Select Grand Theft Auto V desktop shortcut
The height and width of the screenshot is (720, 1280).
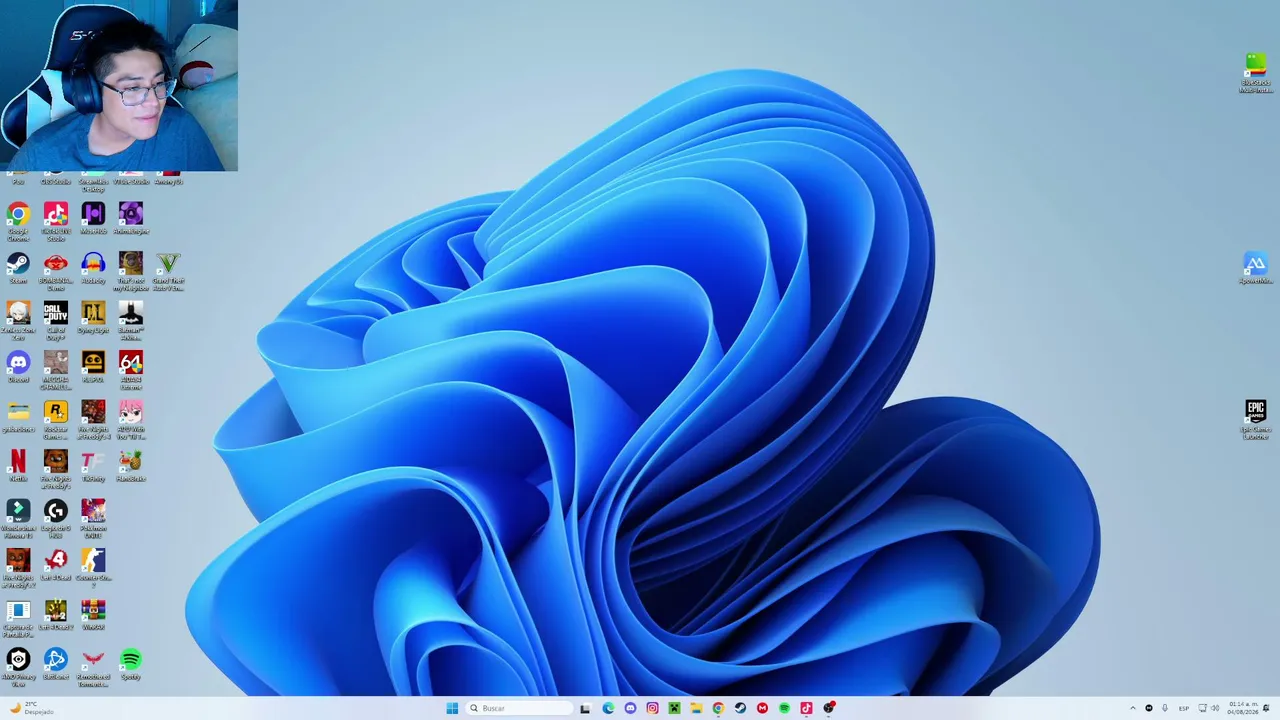168,269
